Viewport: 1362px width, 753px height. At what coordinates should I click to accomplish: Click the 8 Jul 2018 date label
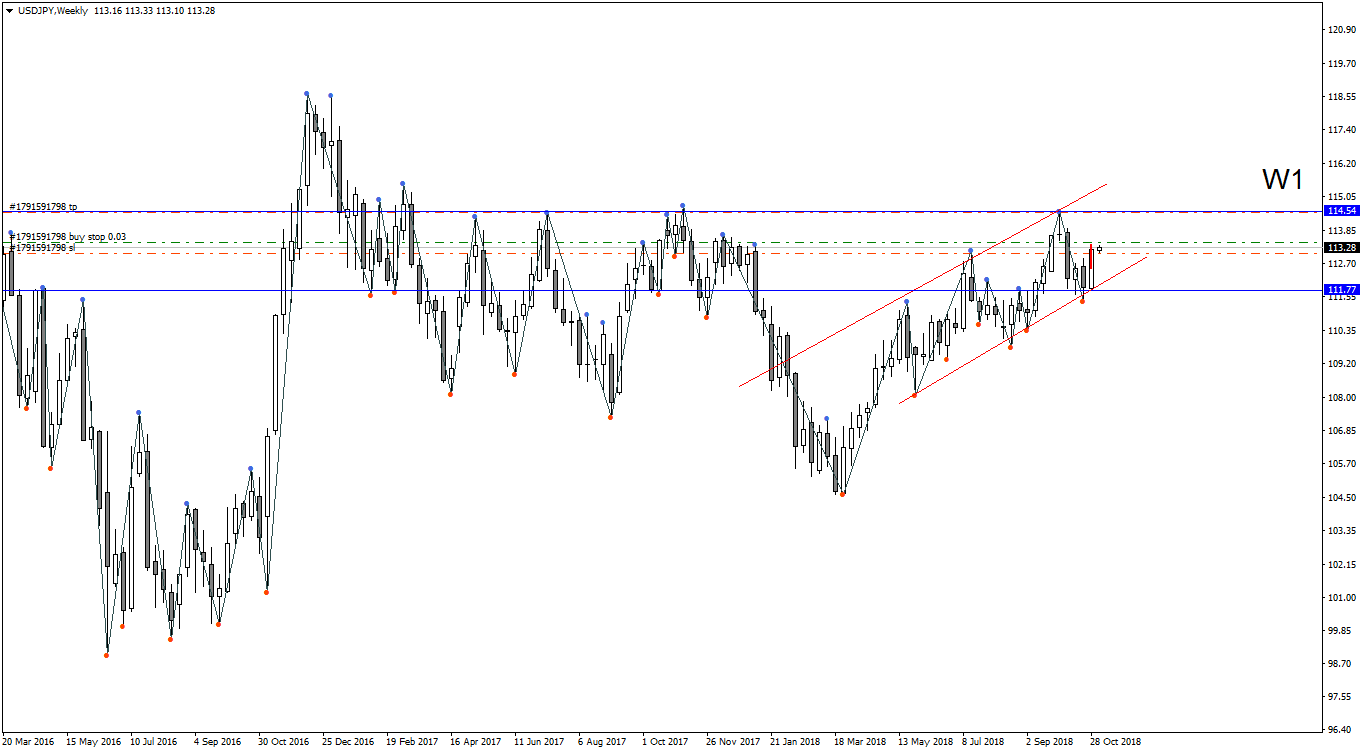(x=983, y=742)
